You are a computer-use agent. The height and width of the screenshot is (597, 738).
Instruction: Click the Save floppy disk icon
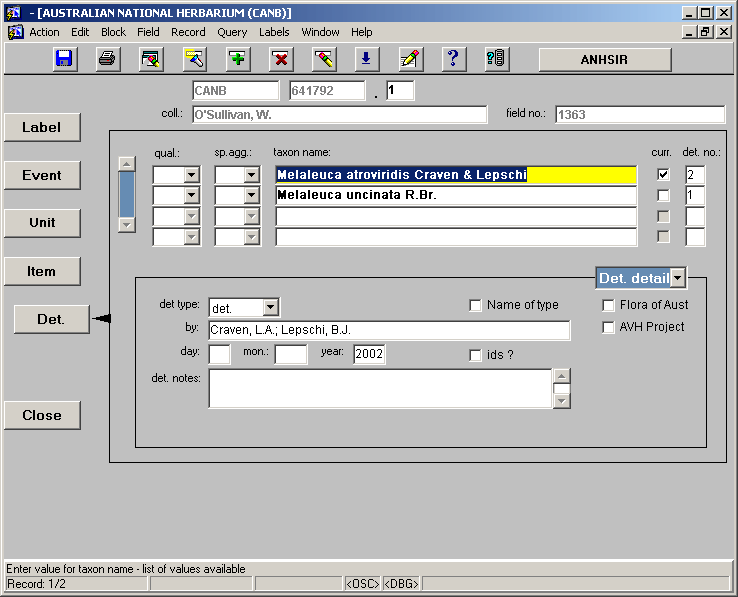tap(64, 59)
